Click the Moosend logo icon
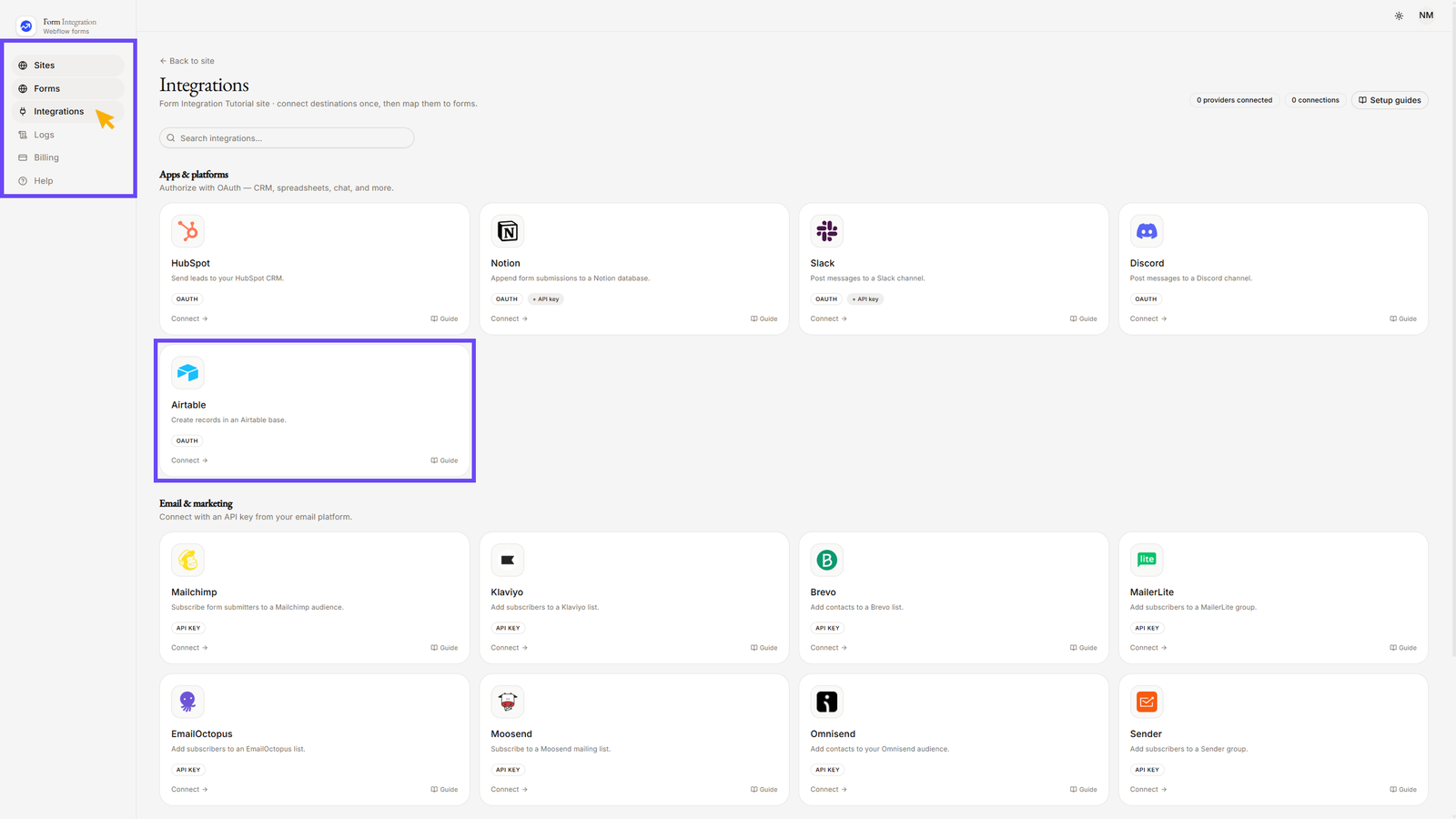The image size is (1456, 819). [x=508, y=702]
